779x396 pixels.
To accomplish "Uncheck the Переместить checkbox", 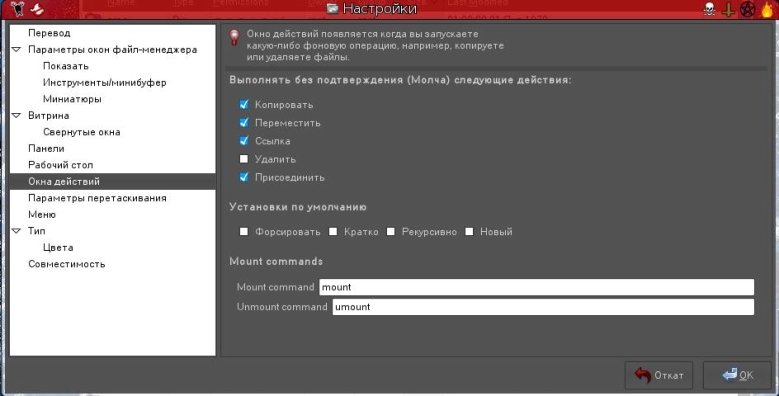I will pos(244,122).
